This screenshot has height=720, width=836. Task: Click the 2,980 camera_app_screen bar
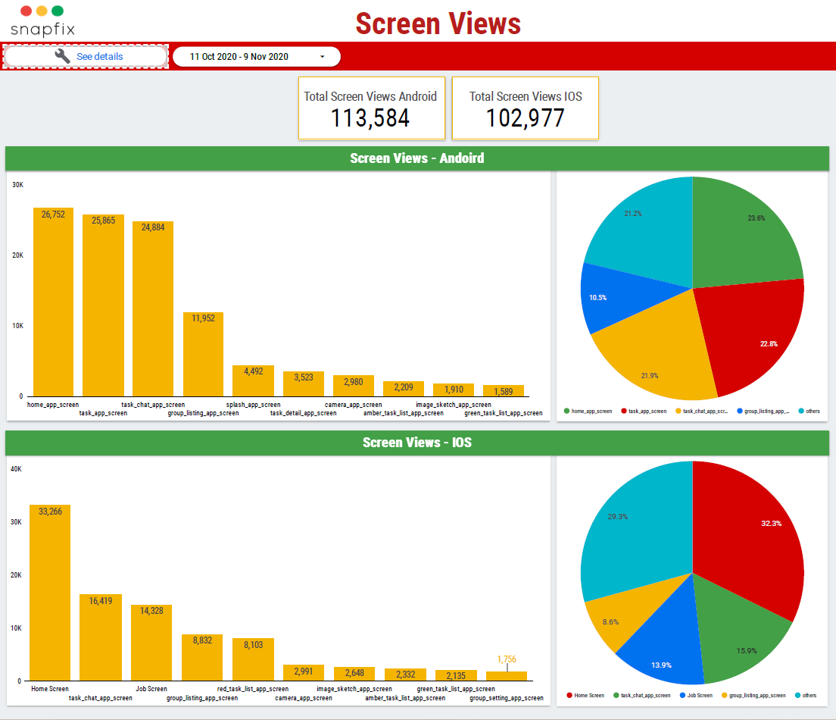pyautogui.click(x=353, y=386)
